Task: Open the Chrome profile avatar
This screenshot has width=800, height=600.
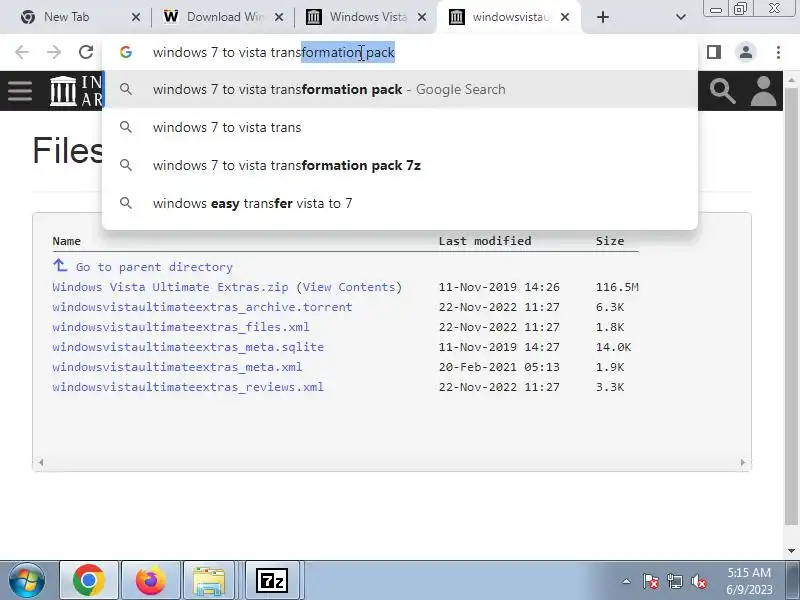Action: click(x=745, y=52)
